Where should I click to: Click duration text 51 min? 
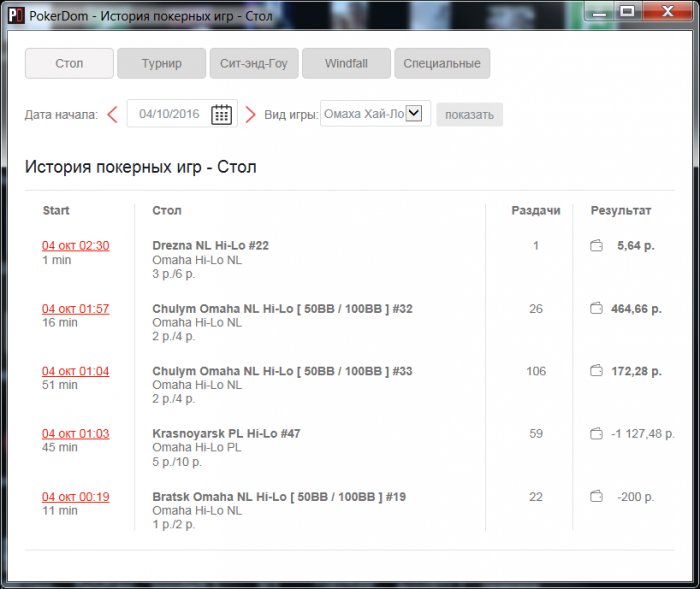pos(59,385)
